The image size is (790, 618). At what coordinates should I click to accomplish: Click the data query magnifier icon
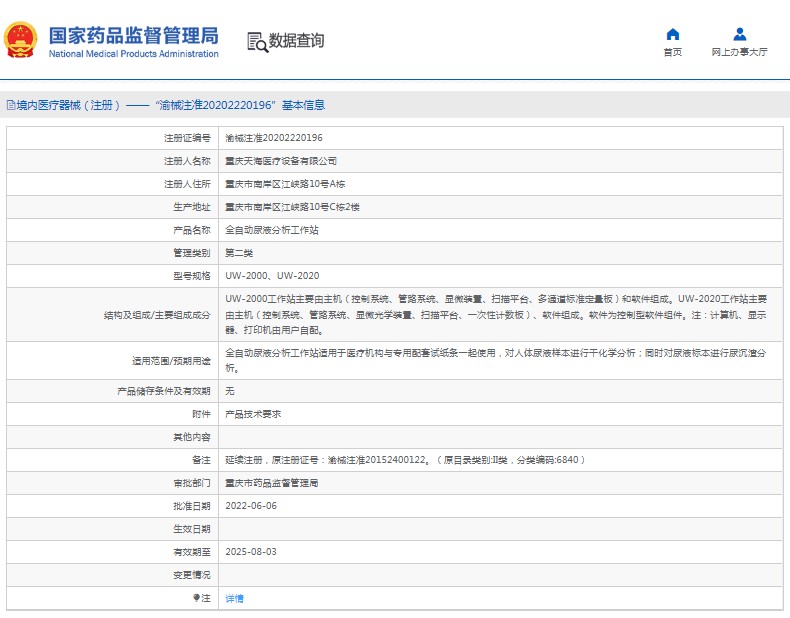pos(257,42)
